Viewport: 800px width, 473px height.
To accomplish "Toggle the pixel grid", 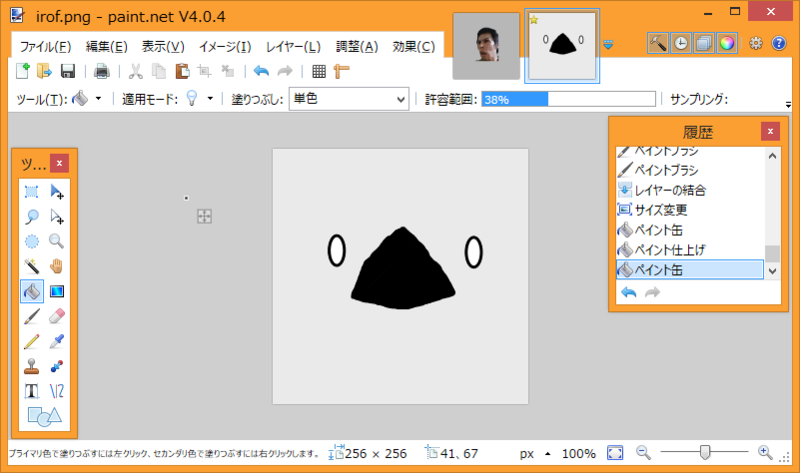I will (x=319, y=71).
